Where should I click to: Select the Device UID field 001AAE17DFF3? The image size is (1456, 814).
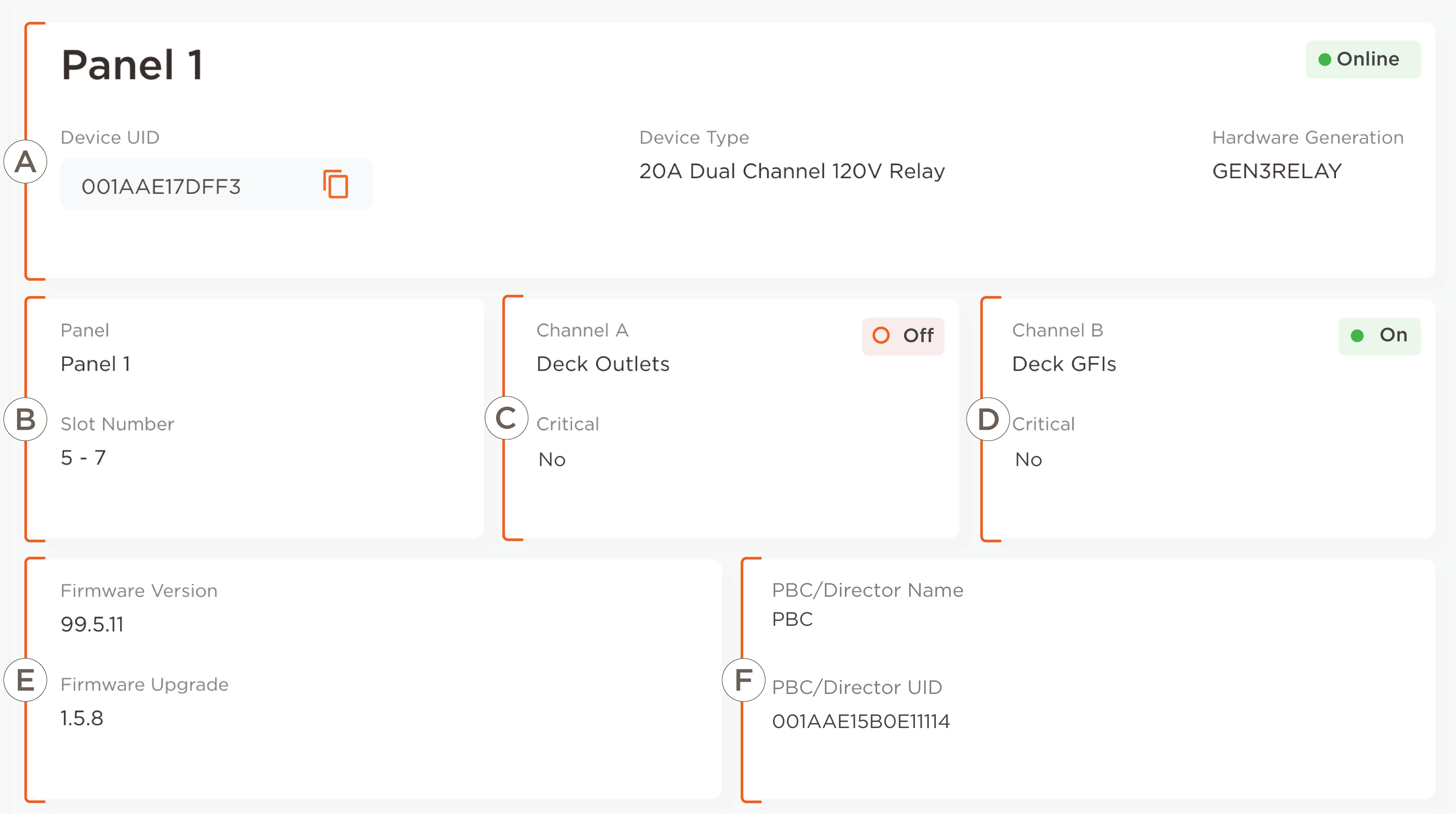click(x=161, y=187)
